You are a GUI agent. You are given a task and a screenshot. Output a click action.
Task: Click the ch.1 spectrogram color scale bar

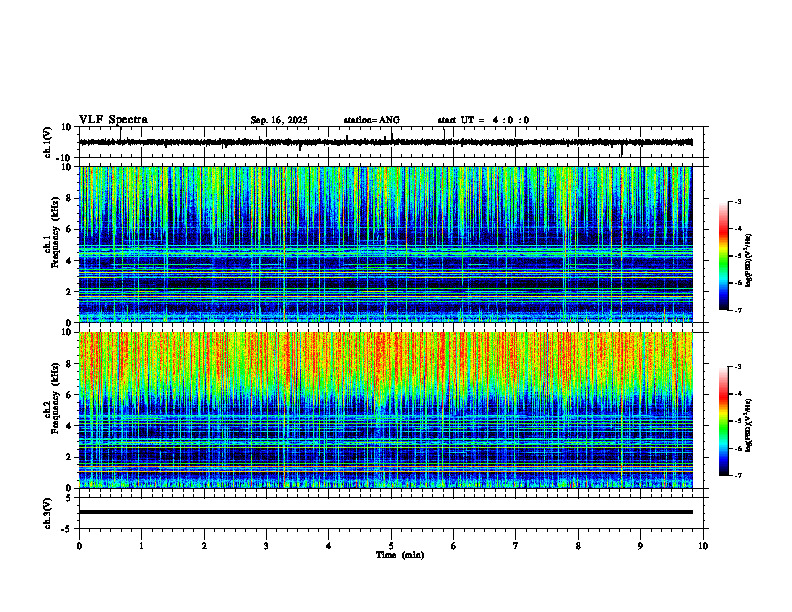[x=724, y=256]
